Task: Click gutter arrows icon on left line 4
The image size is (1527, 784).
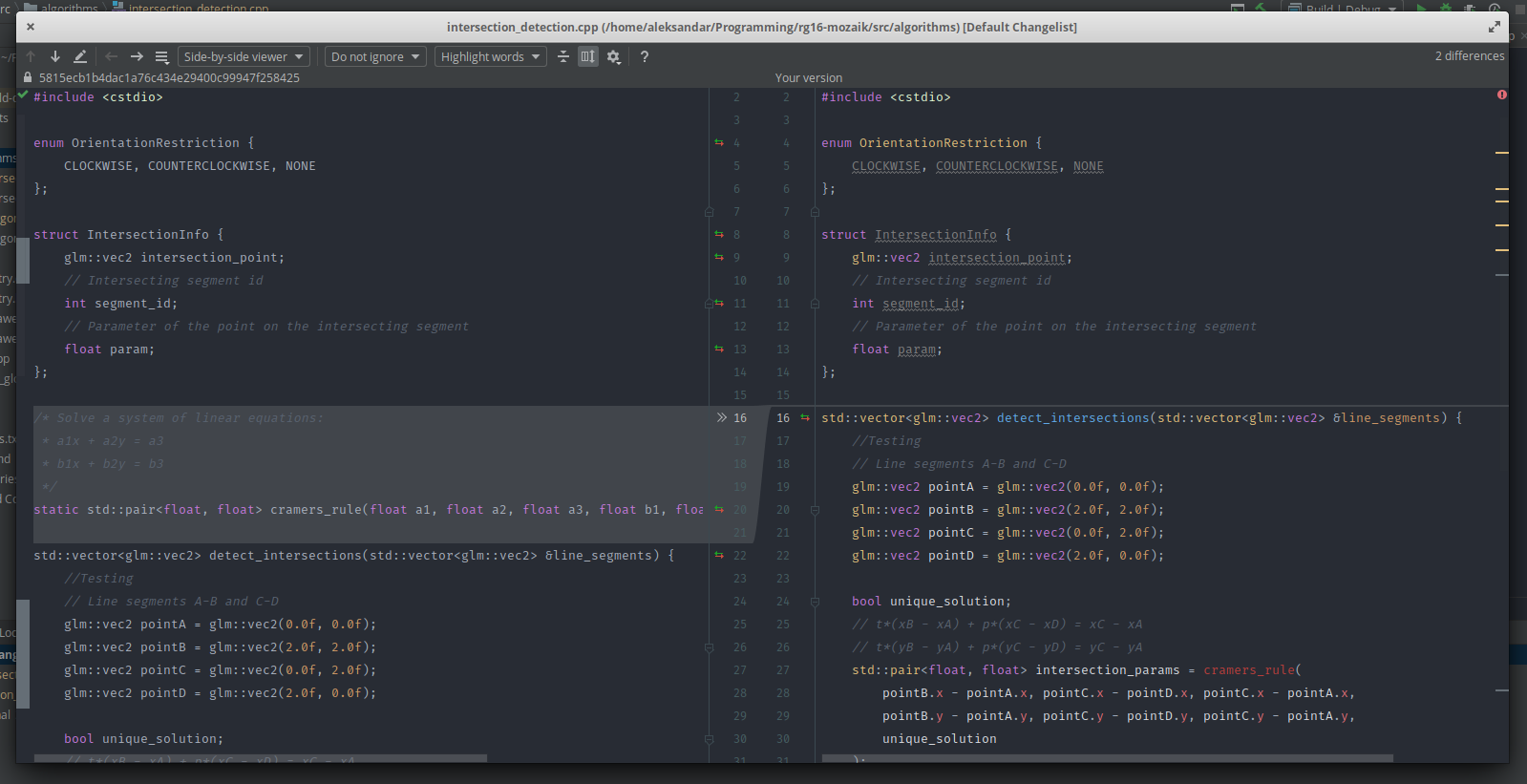Action: [x=719, y=143]
